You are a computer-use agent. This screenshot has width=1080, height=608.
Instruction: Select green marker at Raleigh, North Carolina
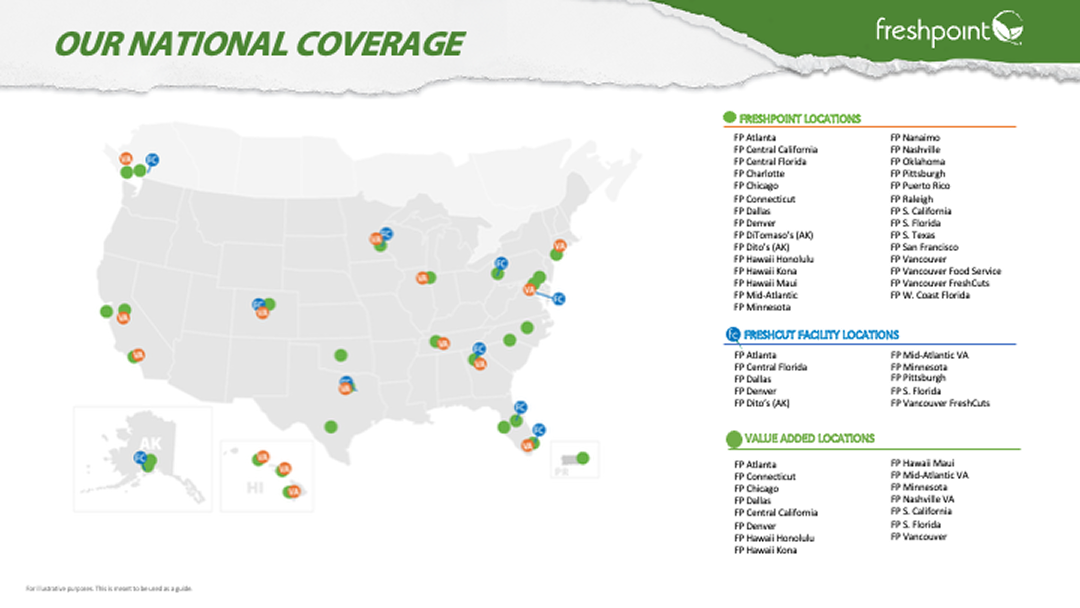pos(527,328)
